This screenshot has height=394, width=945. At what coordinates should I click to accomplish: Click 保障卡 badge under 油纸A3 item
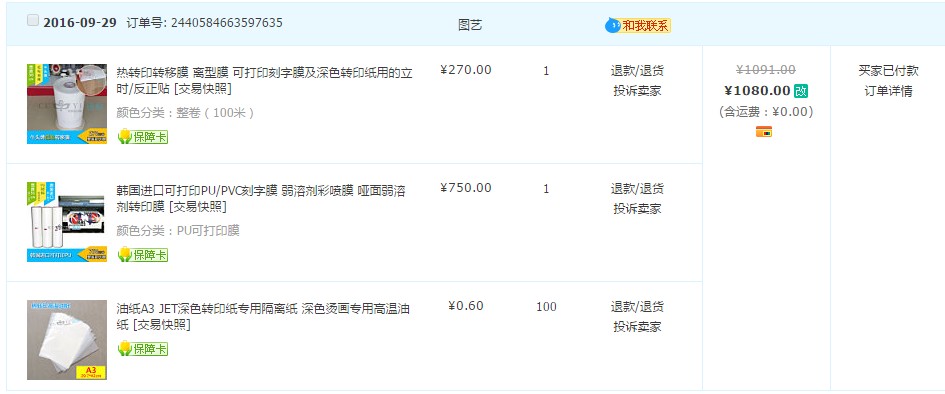pos(143,349)
